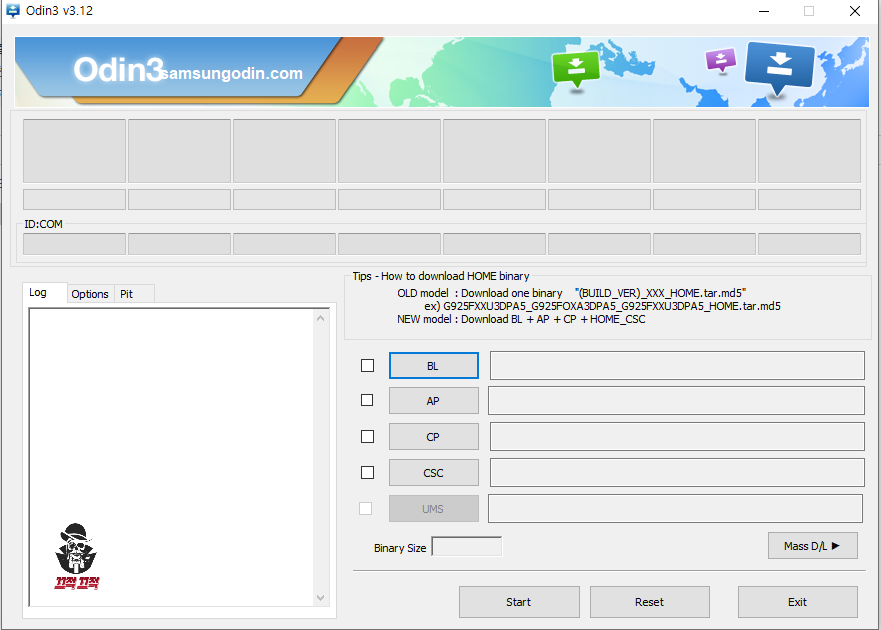The image size is (881, 630).
Task: Click the 'NEW model : Download BL + AP + CP + HOME_CSC' line
Action: coord(521,319)
